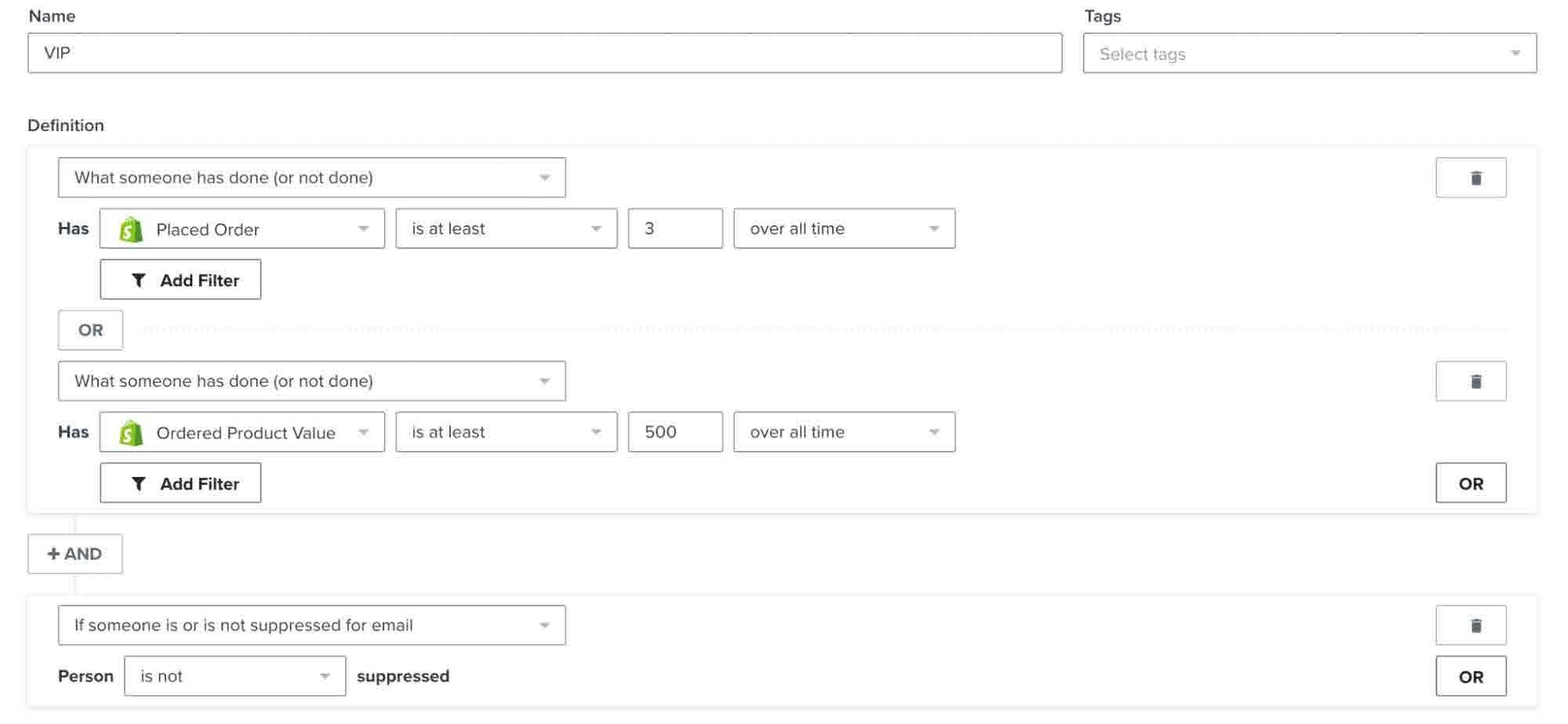Open the Ordered Product Value metric dropdown
1568x724 pixels.
(242, 432)
